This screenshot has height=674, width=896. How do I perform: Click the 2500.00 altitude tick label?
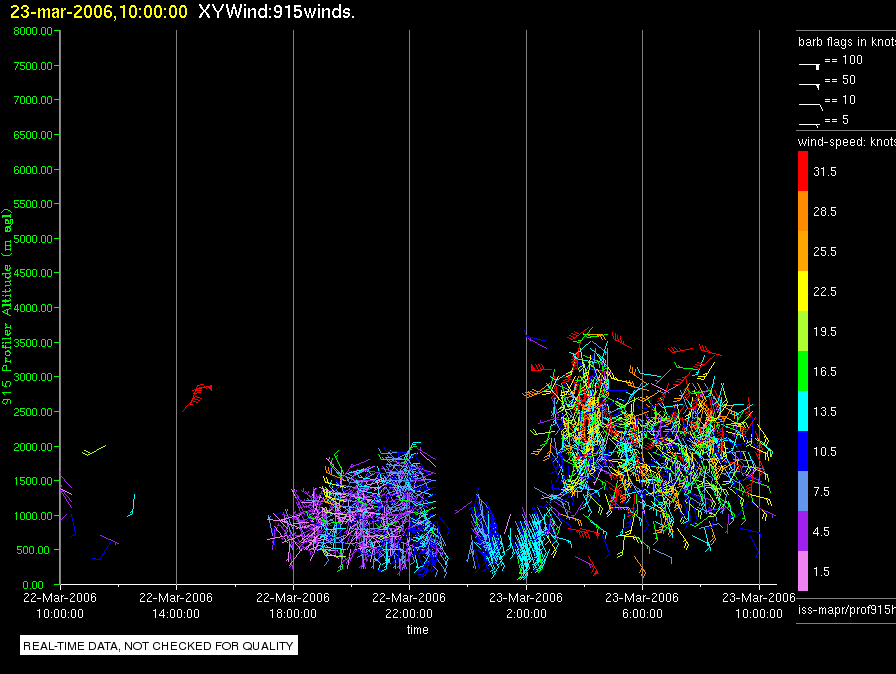33,412
